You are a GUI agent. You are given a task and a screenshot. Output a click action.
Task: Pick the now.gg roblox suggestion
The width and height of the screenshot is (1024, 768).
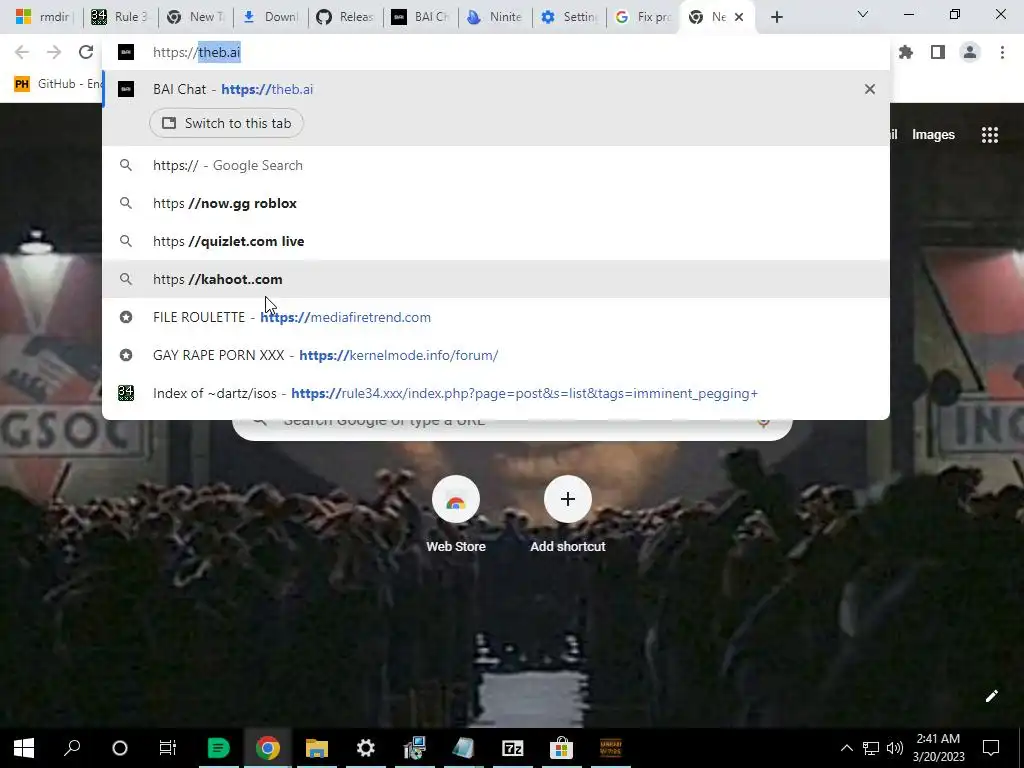496,203
